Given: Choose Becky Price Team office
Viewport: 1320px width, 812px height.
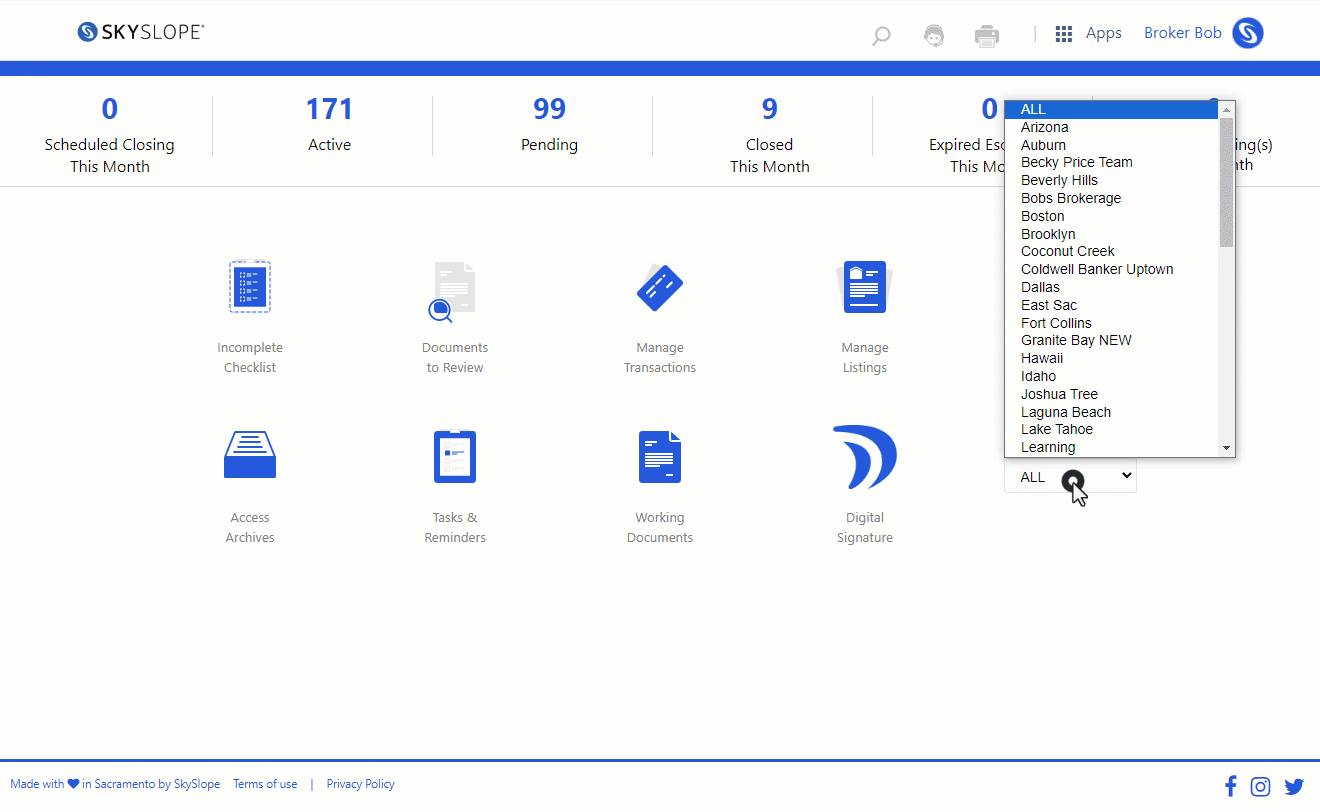Looking at the screenshot, I should pos(1112,162).
